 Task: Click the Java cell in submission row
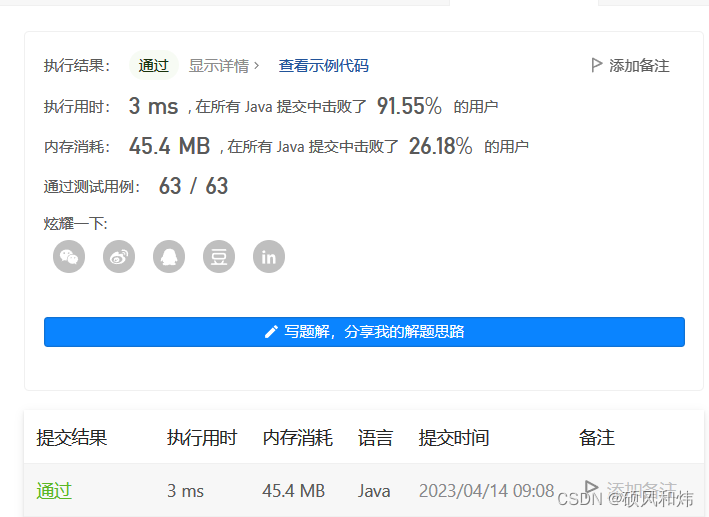[x=374, y=491]
